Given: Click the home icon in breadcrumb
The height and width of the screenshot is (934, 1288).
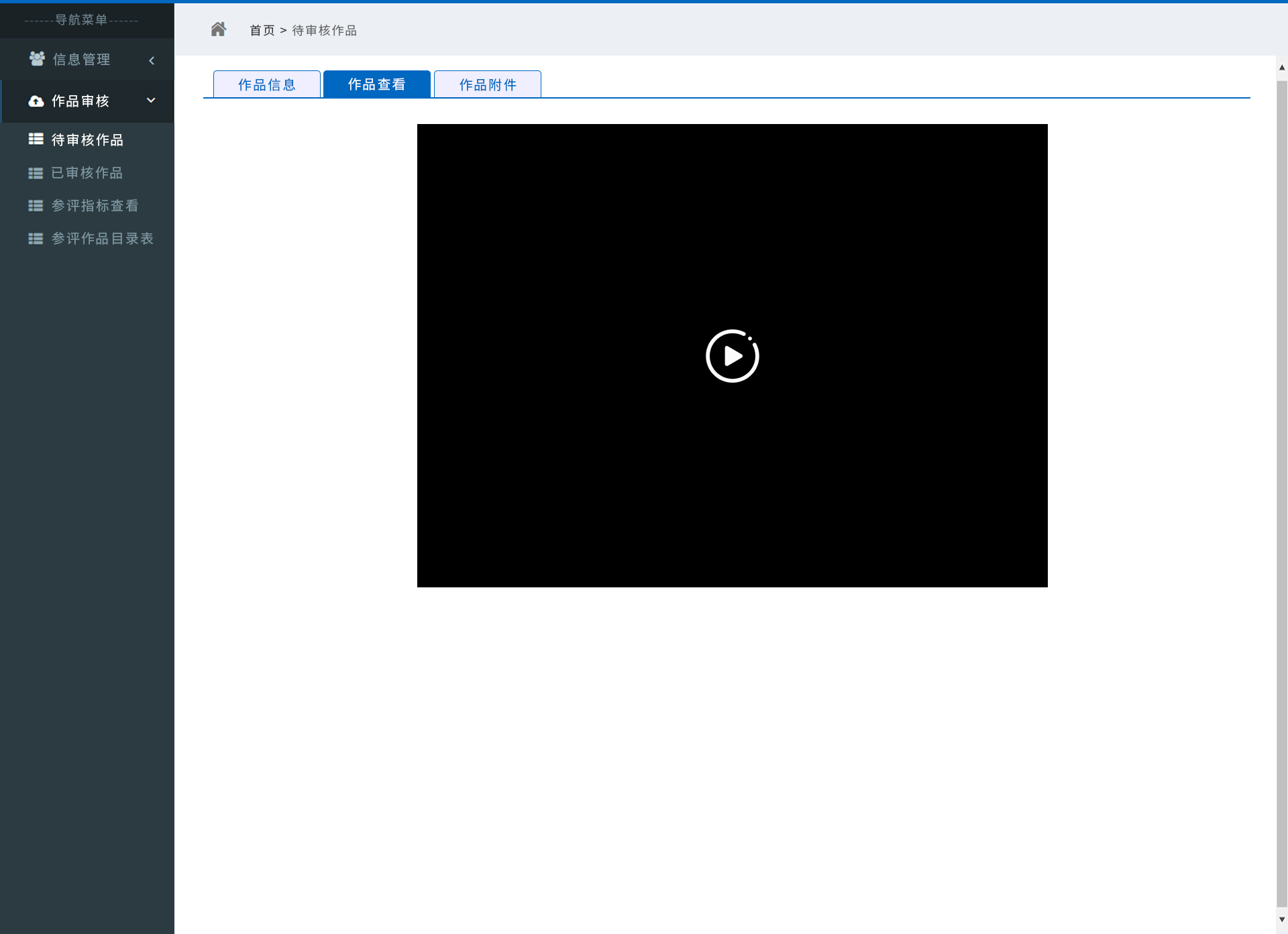Looking at the screenshot, I should click(218, 30).
